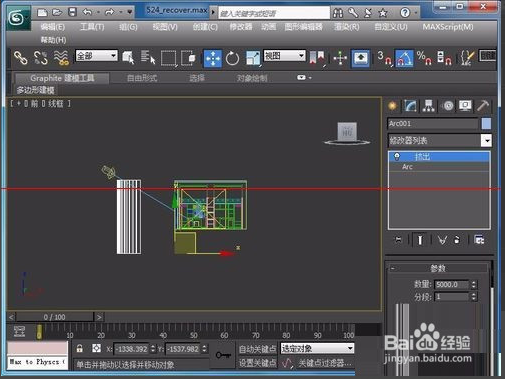Open the 工具(T) Tools menu
Image resolution: width=505 pixels, height=379 pixels.
click(x=92, y=27)
